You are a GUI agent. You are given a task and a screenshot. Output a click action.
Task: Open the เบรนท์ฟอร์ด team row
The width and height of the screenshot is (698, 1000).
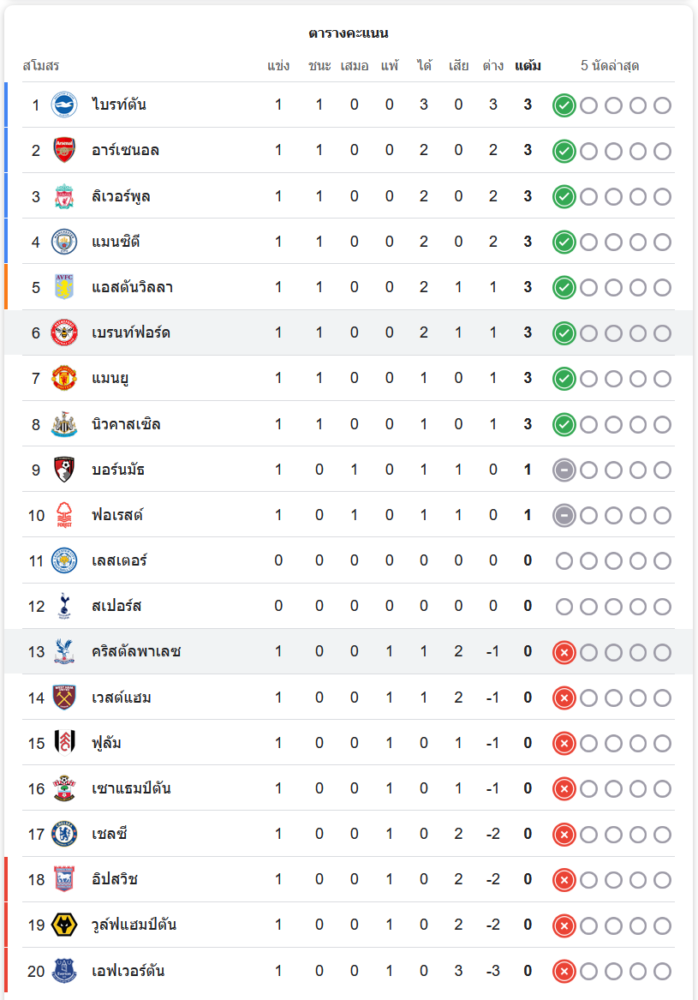click(130, 333)
